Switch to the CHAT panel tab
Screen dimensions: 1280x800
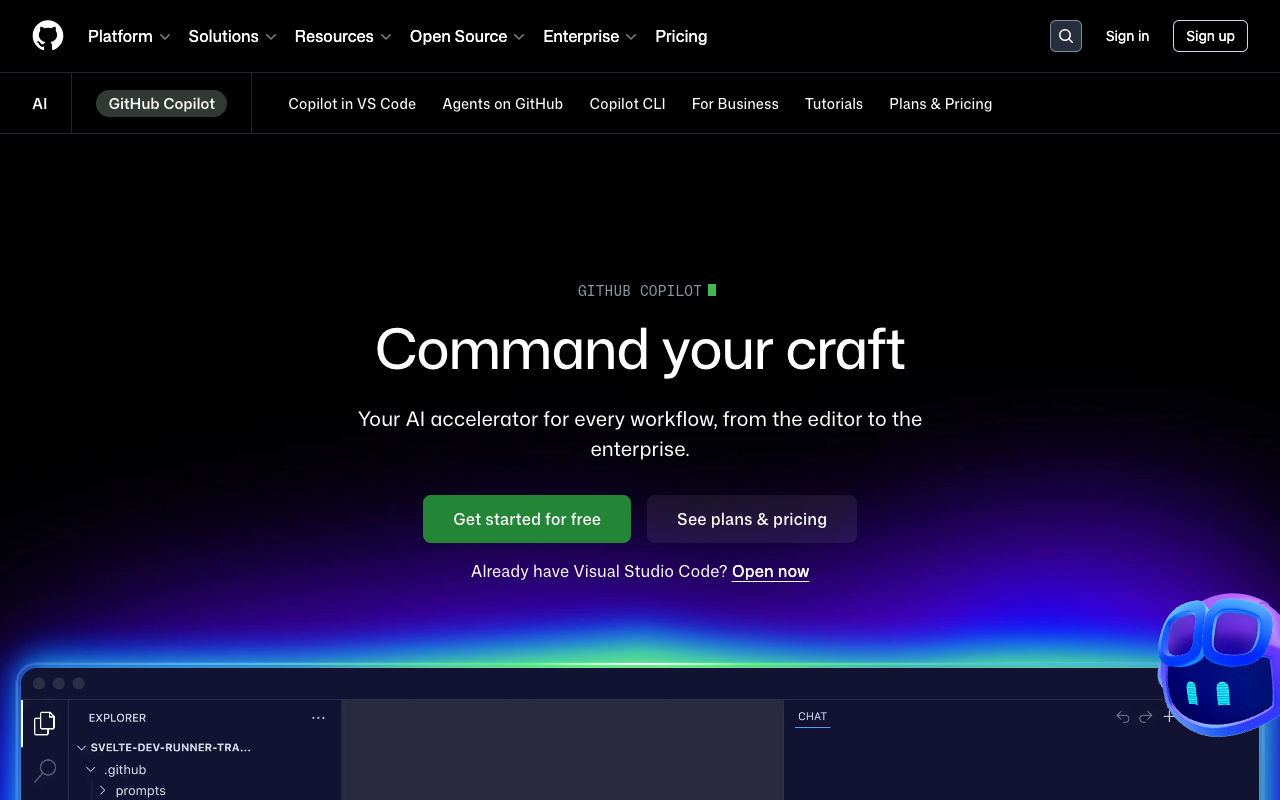point(812,717)
